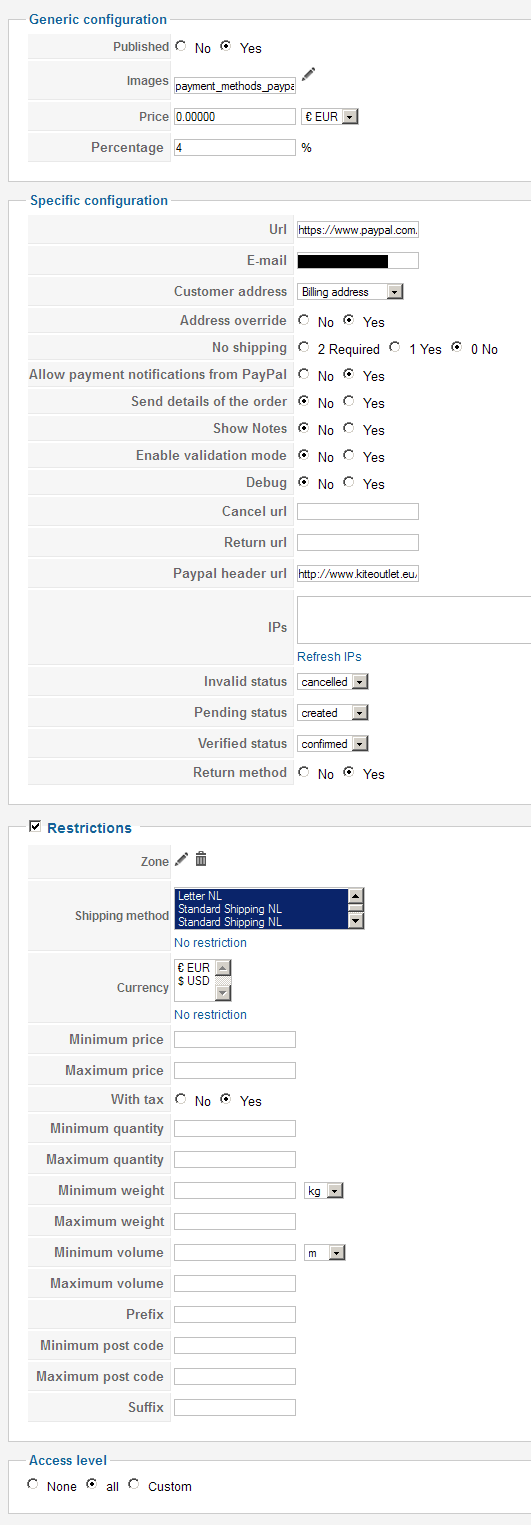Open Customer address Billing address dropdown

click(x=350, y=292)
